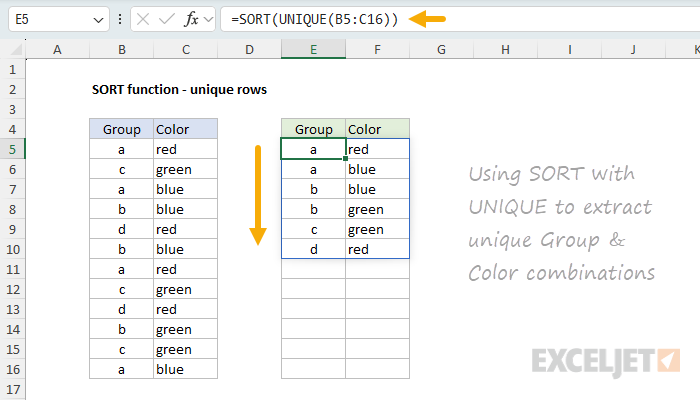The width and height of the screenshot is (700, 400).
Task: Select row 12 header
Action: click(x=12, y=289)
